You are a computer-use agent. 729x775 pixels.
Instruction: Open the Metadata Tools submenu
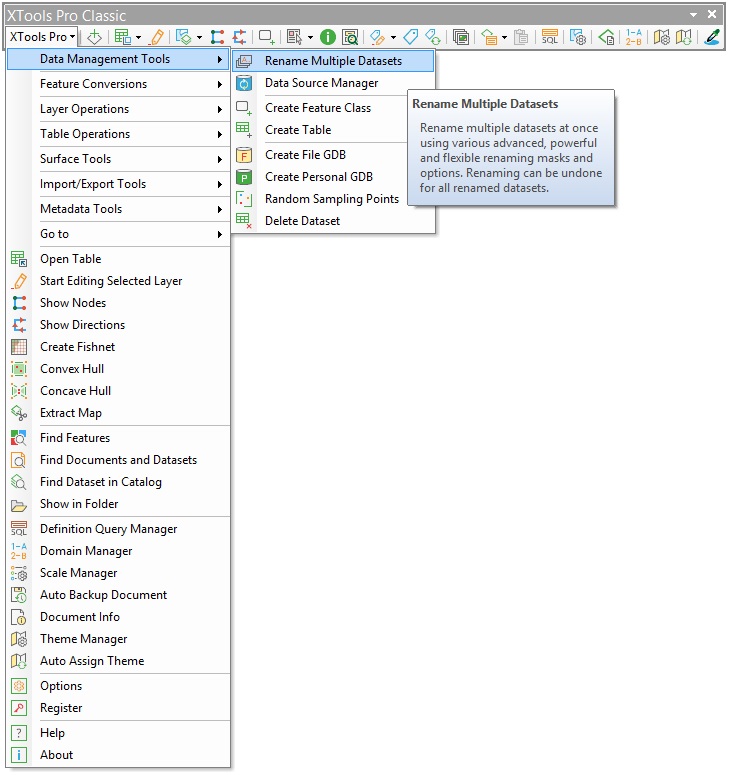click(119, 209)
